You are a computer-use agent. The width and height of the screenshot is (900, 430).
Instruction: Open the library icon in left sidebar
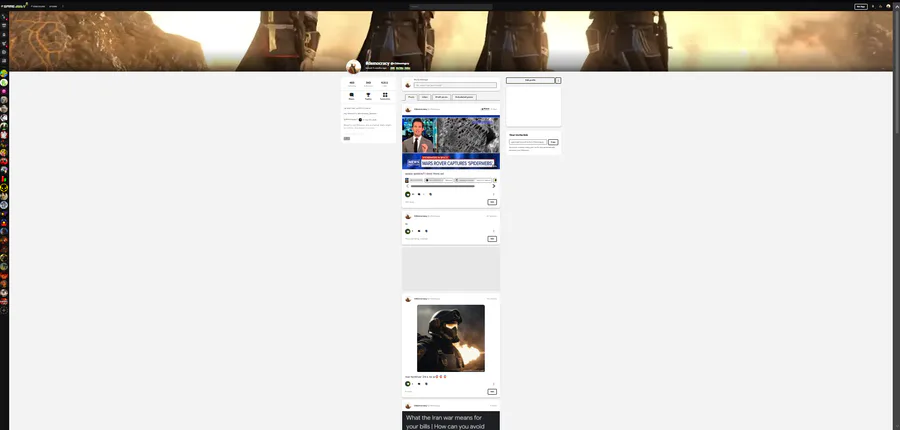pos(4,60)
